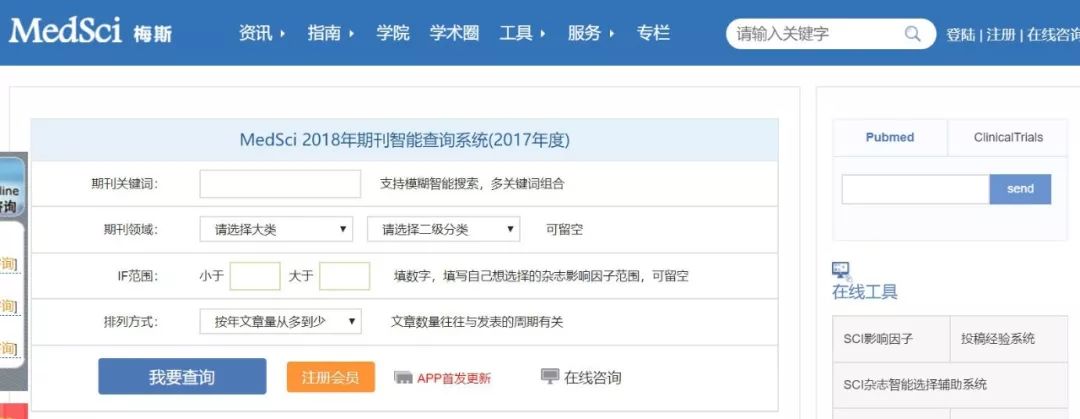Screen dimensions: 1080x419
Task: Switch to the Pubmed tab
Action: (890, 138)
